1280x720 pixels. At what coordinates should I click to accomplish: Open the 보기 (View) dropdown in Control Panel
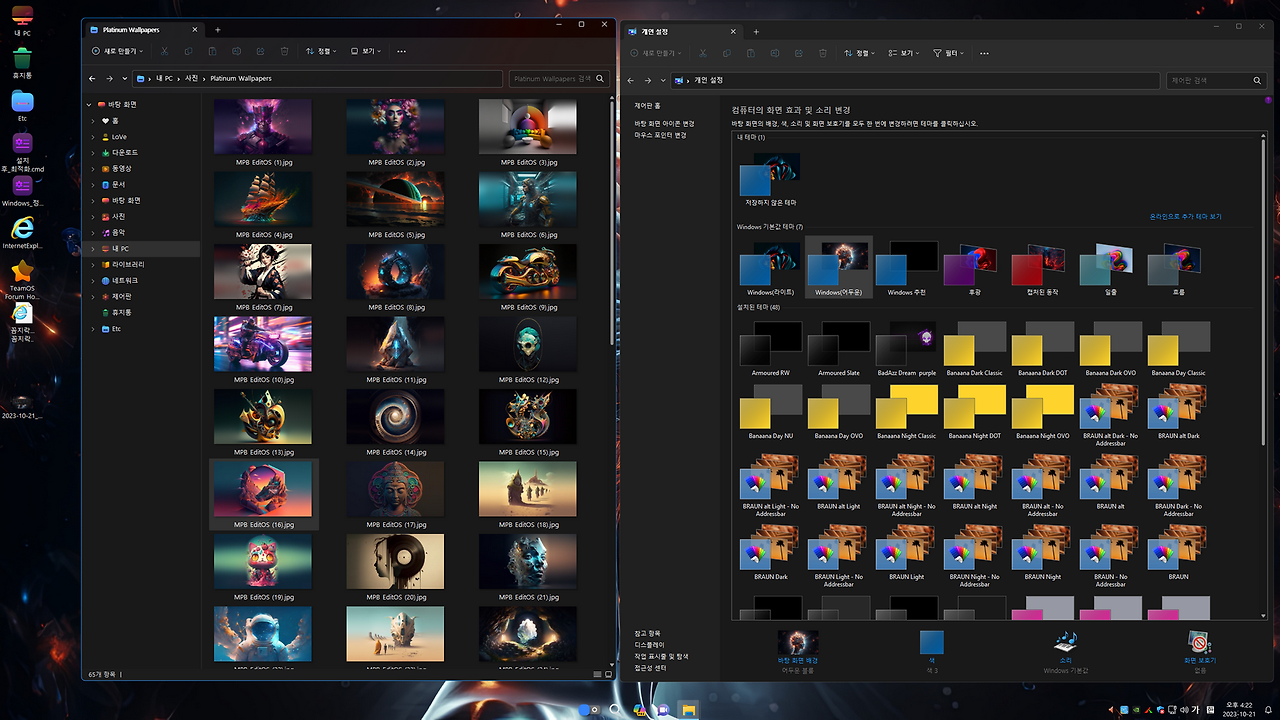coord(903,52)
